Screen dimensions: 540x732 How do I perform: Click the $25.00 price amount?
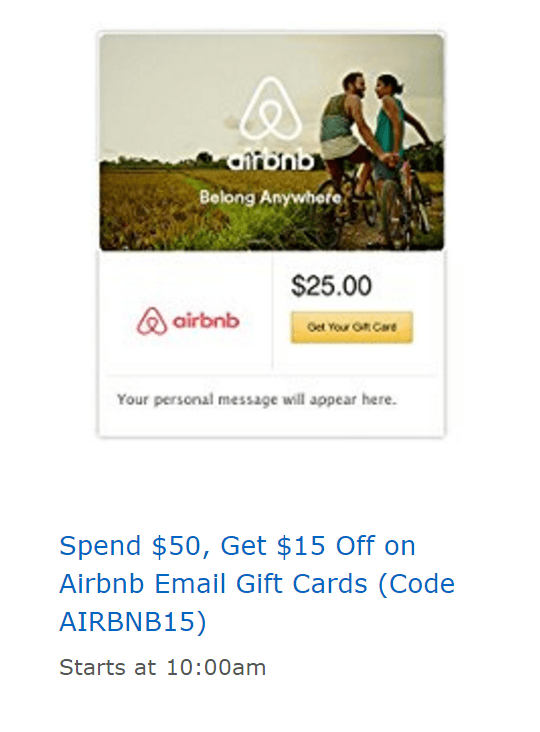pos(331,286)
